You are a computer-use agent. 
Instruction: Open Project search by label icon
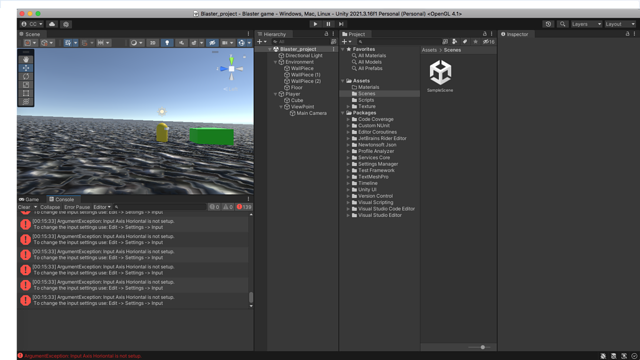[x=465, y=42]
